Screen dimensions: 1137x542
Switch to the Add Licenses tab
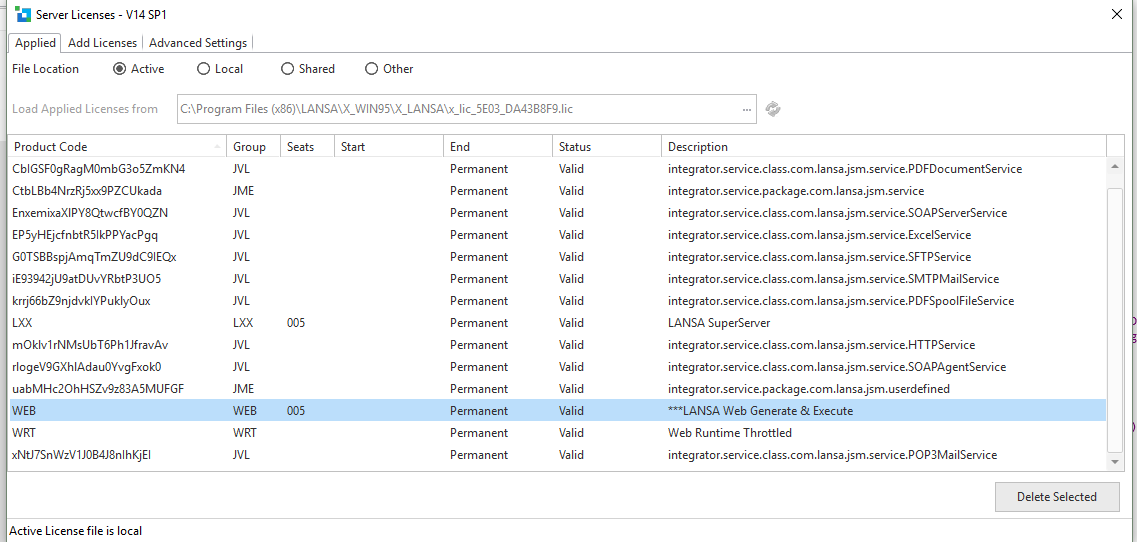coord(102,43)
